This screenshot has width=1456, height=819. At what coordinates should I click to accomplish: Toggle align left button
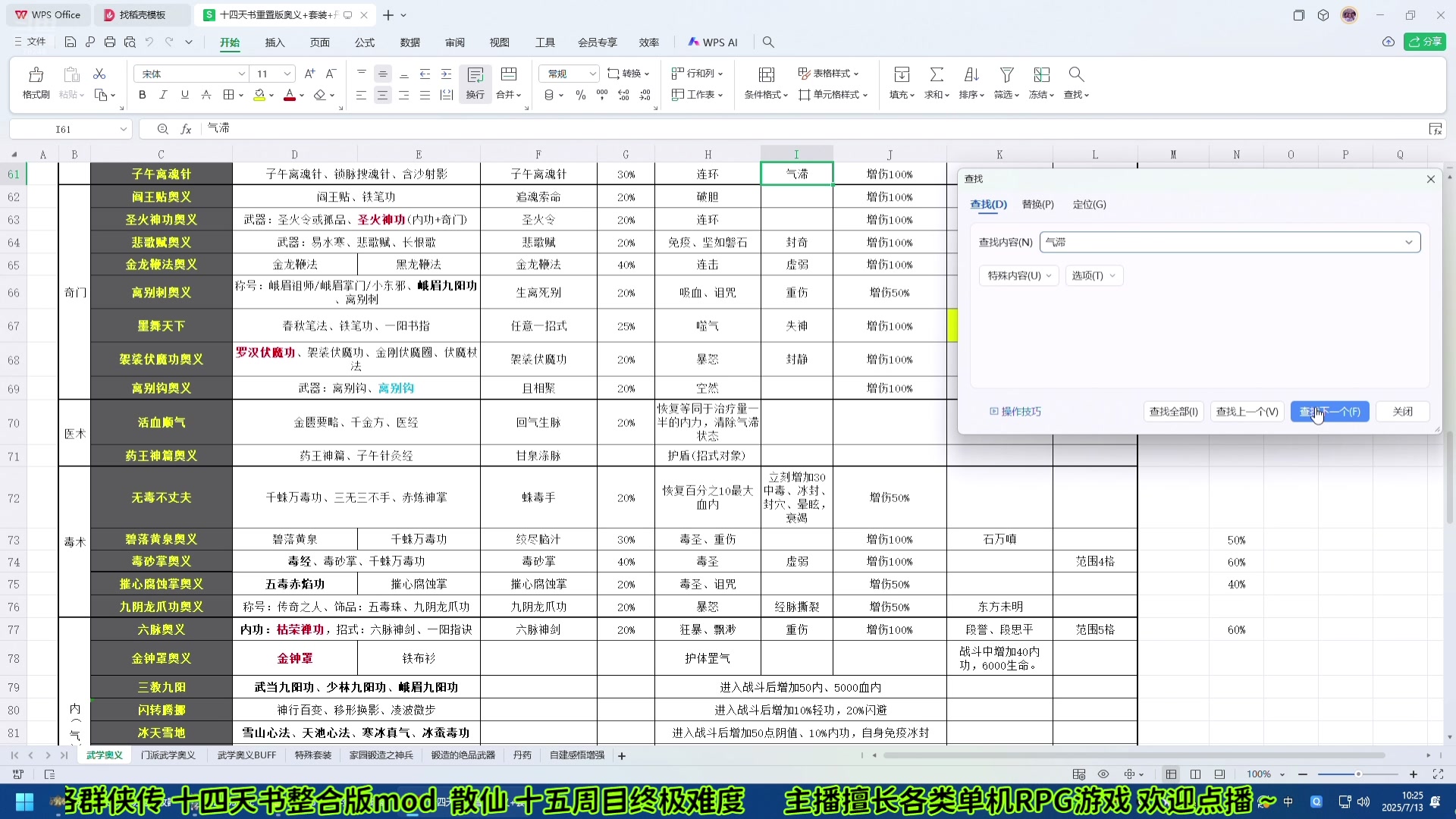361,95
